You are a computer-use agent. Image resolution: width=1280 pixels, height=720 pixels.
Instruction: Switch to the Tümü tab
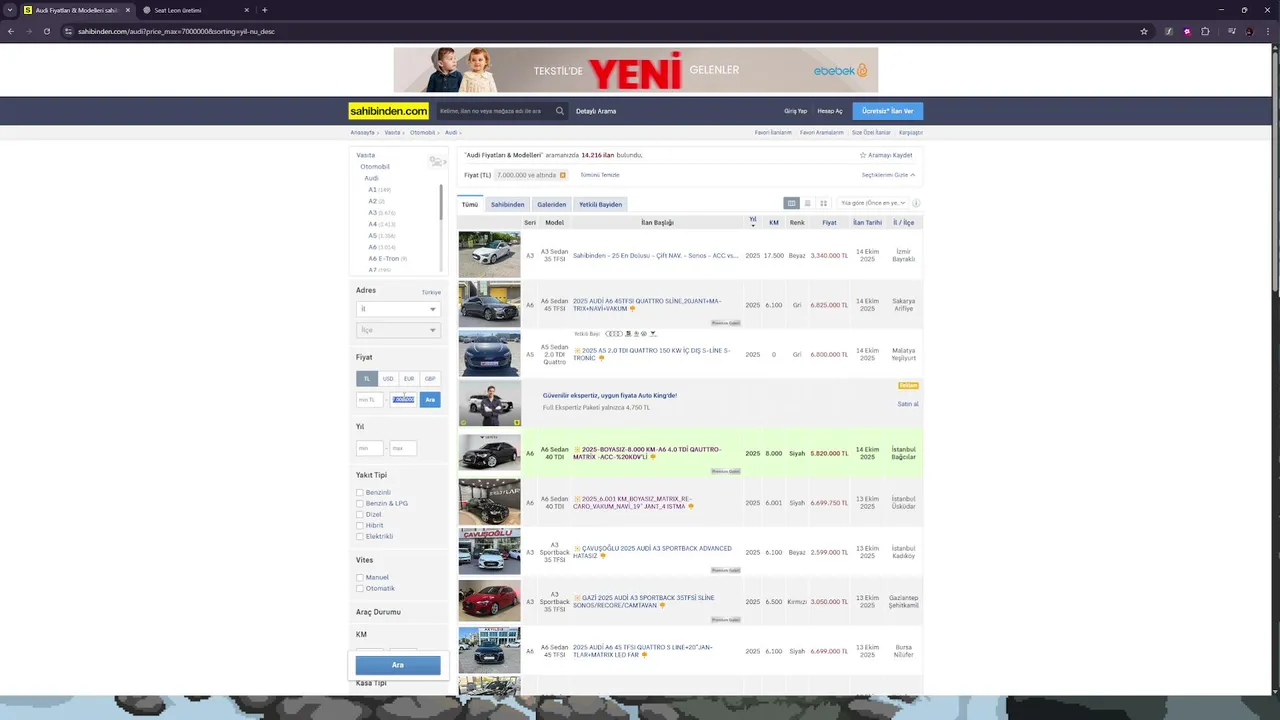[470, 204]
